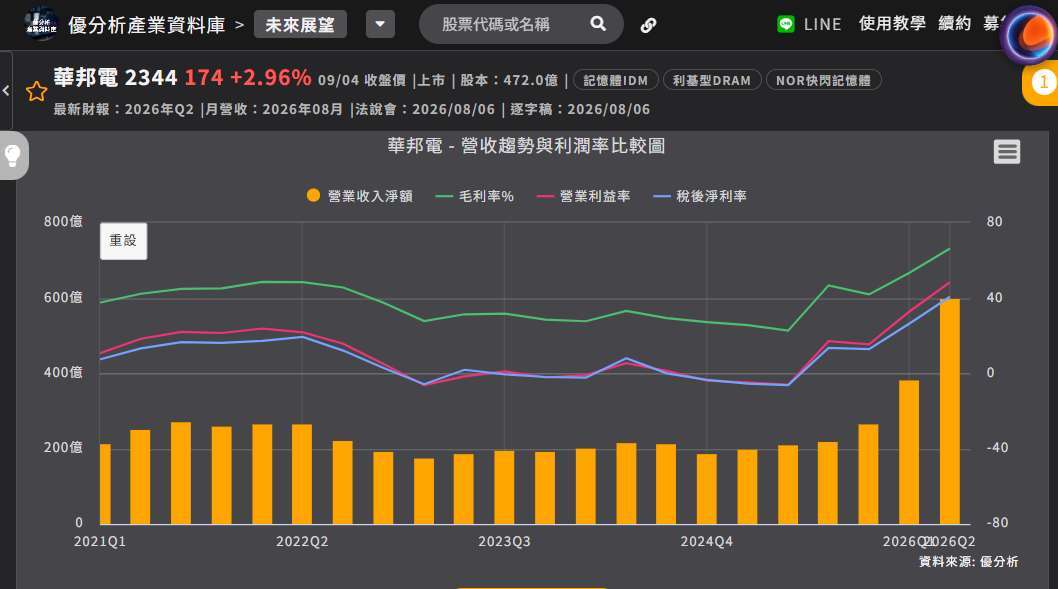Copy page link via chain icon
Image resolution: width=1058 pixels, height=589 pixels.
(648, 25)
